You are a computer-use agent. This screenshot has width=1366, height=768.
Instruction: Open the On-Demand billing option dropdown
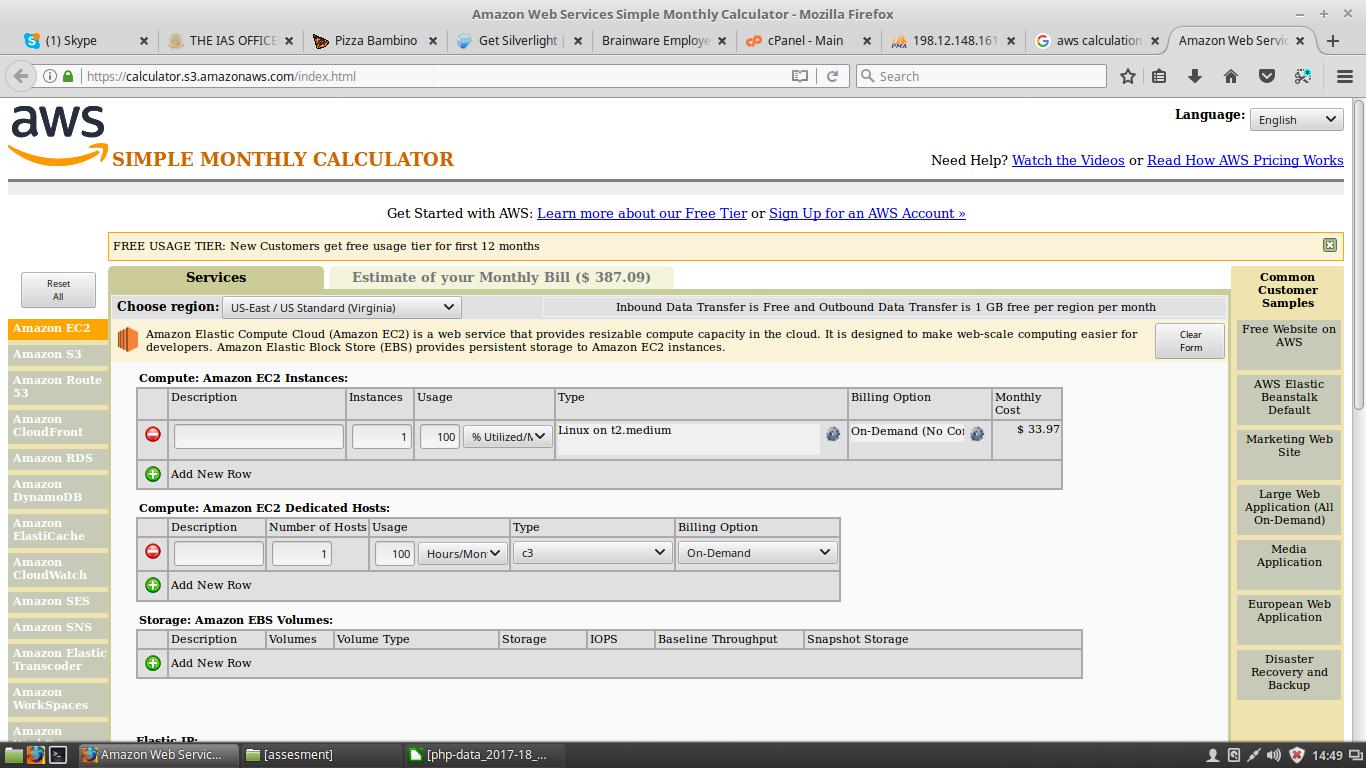click(x=757, y=552)
